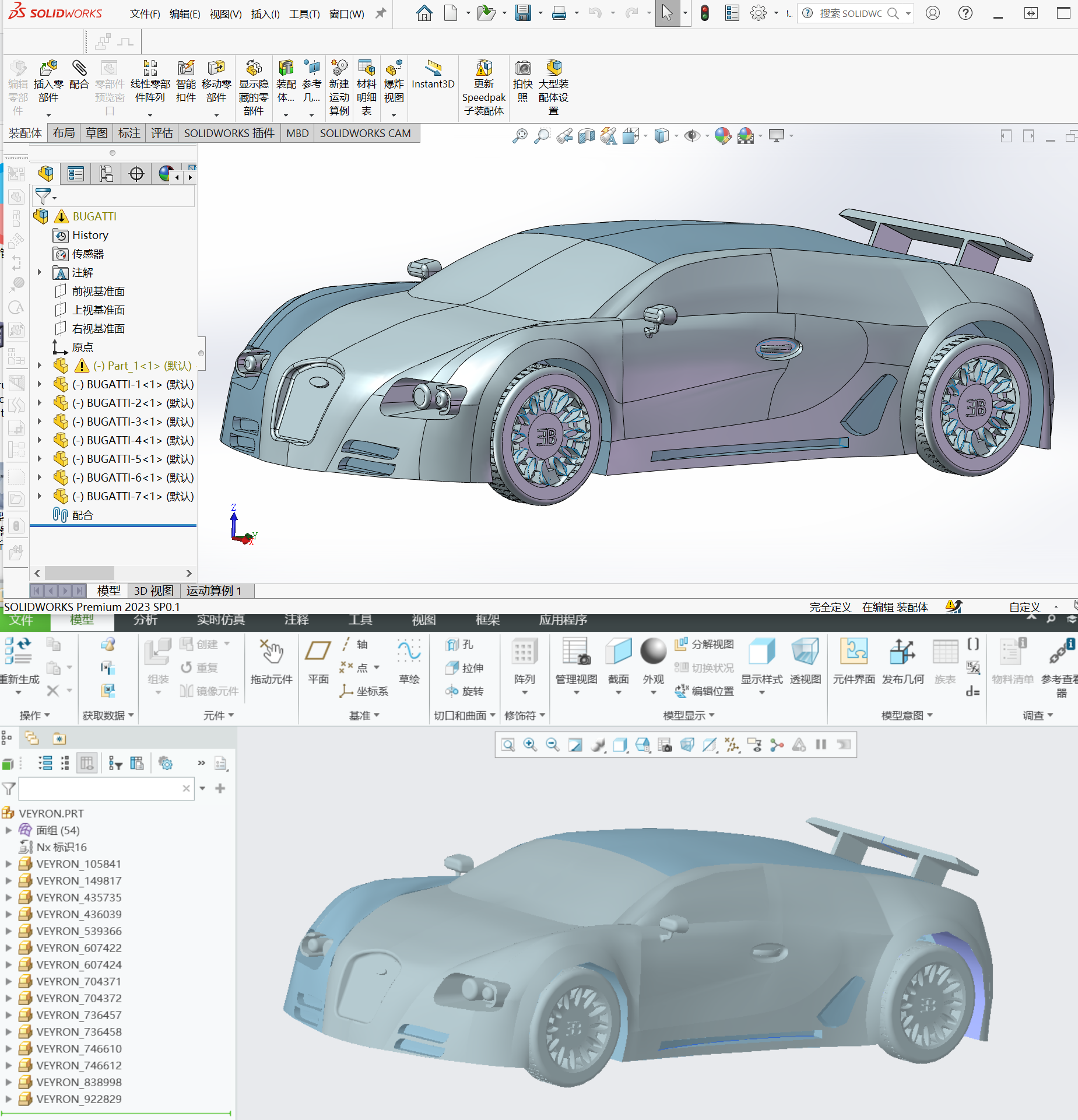Open the 操作 group dropdown in Creo ribbon
1078x1120 pixels.
(x=35, y=715)
